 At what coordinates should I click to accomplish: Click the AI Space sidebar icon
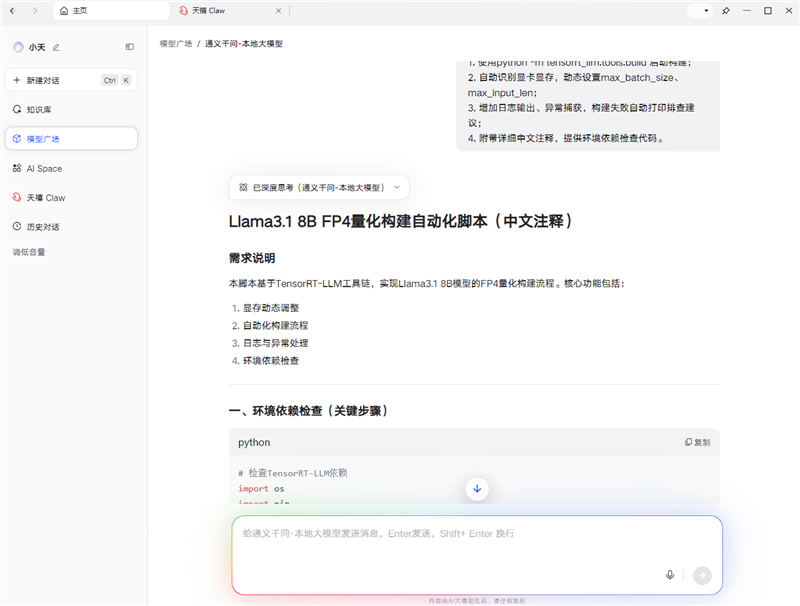[17, 168]
